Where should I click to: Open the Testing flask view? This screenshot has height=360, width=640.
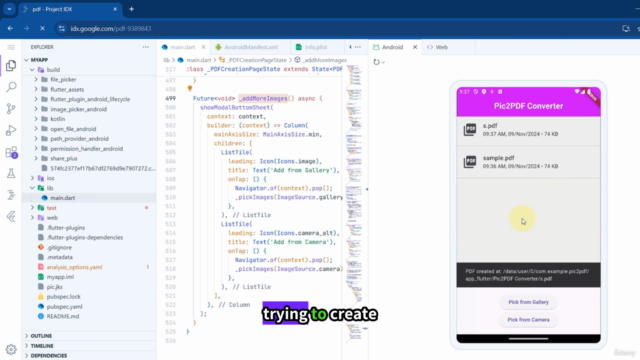pos(11,173)
